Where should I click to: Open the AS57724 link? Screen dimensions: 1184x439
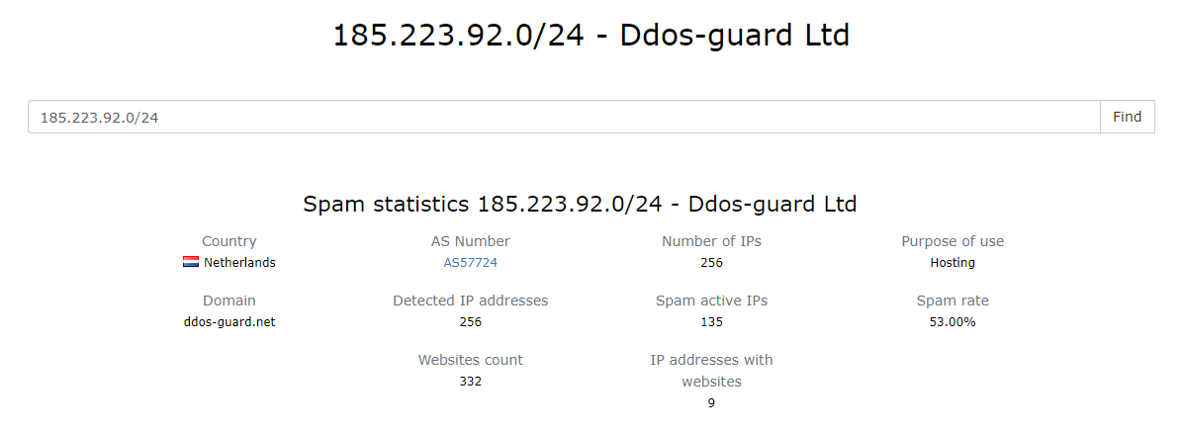coord(470,263)
